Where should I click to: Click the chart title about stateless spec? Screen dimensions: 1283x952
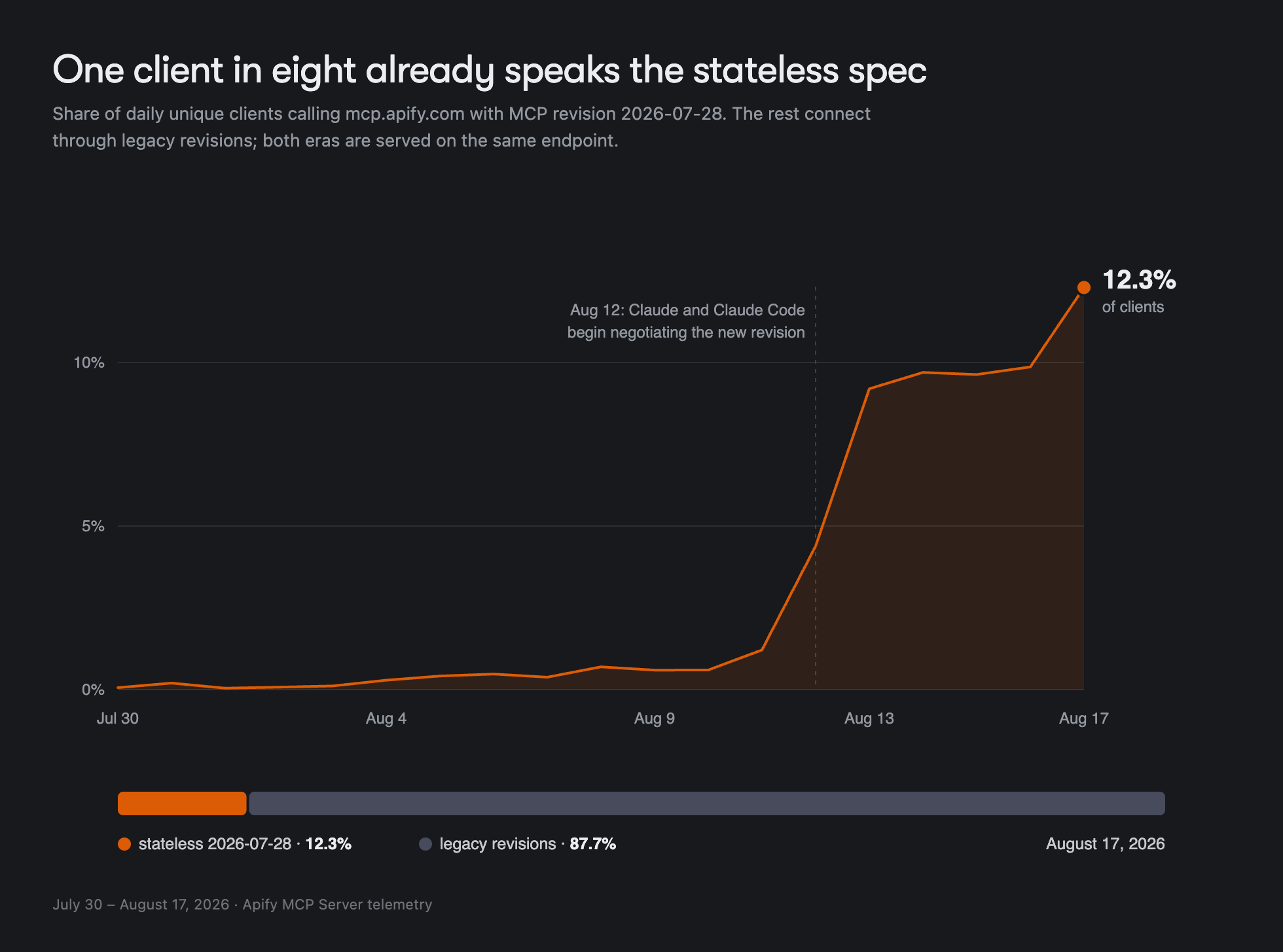click(x=490, y=70)
